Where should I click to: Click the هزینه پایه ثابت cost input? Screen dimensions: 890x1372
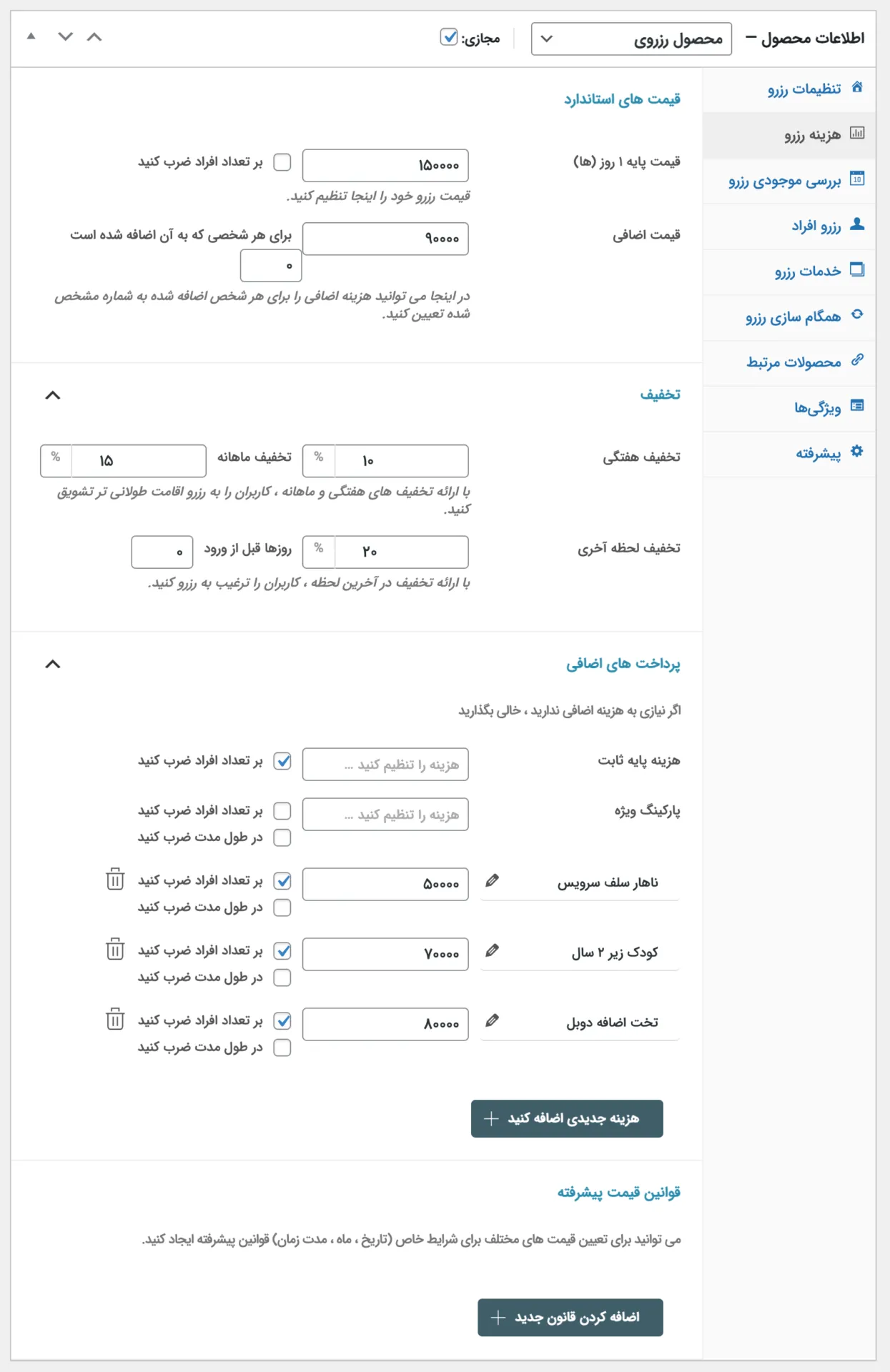click(385, 765)
